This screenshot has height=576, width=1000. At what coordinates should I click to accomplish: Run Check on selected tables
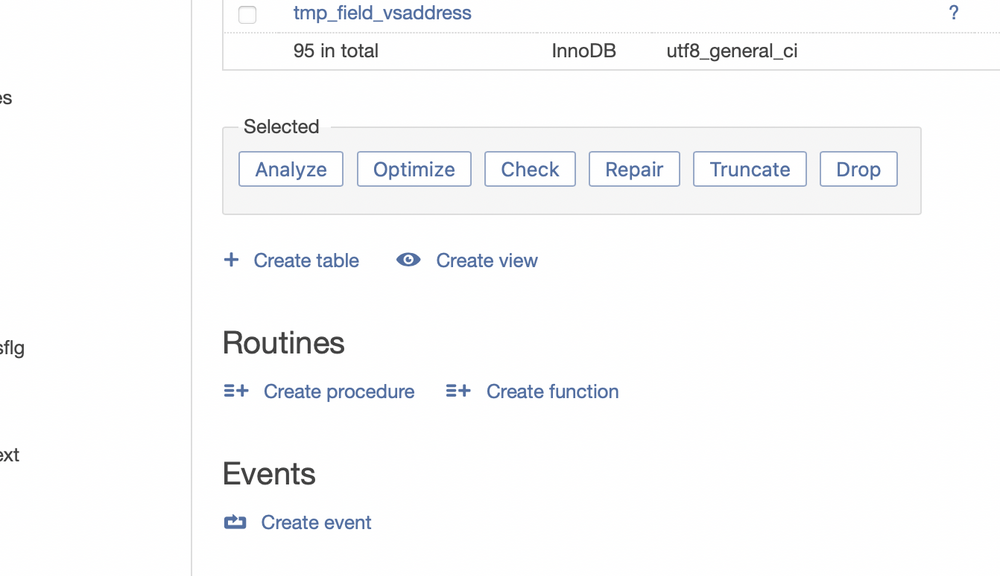(530, 169)
